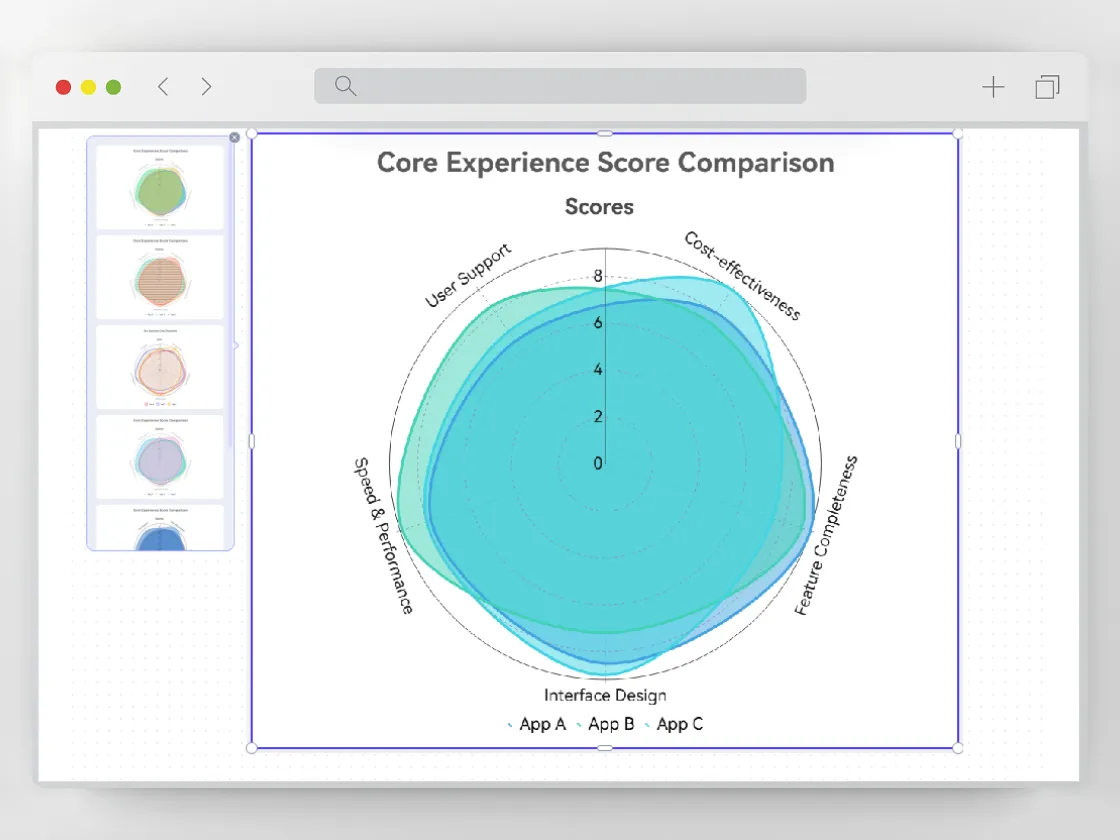The width and height of the screenshot is (1120, 840).
Task: Click the back navigation arrow
Action: (x=163, y=86)
